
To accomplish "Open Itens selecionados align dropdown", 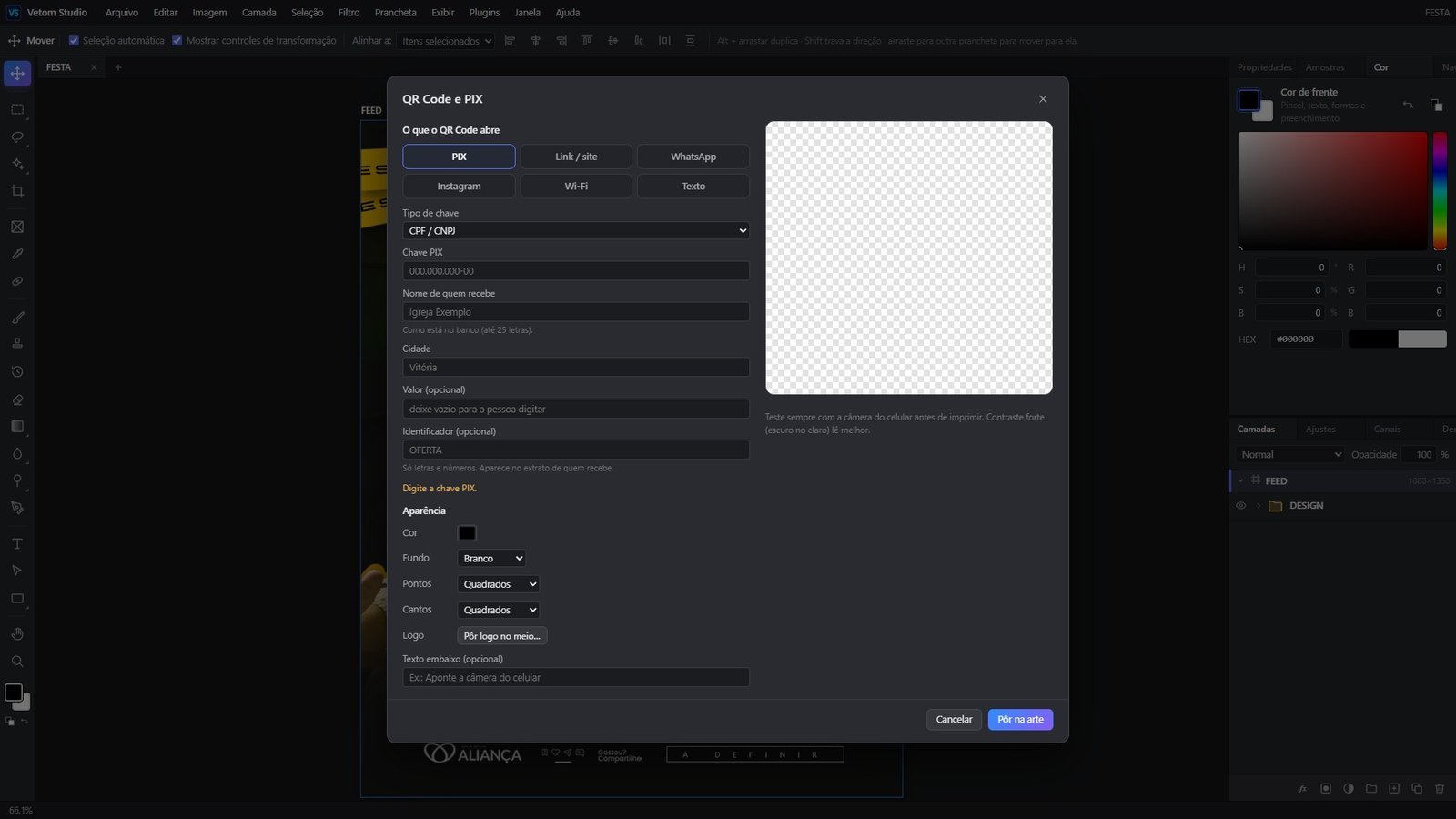I will [x=446, y=41].
